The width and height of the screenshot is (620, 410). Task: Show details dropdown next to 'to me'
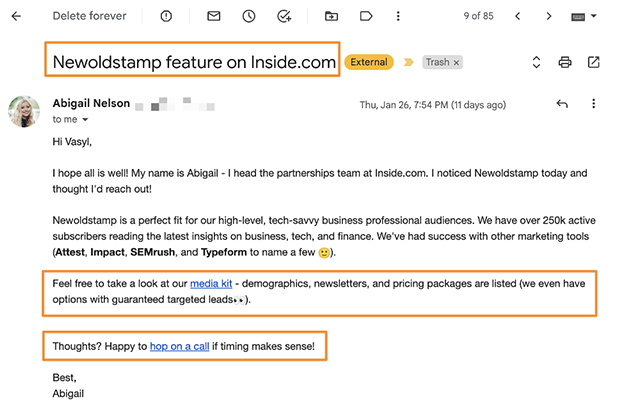pos(85,119)
